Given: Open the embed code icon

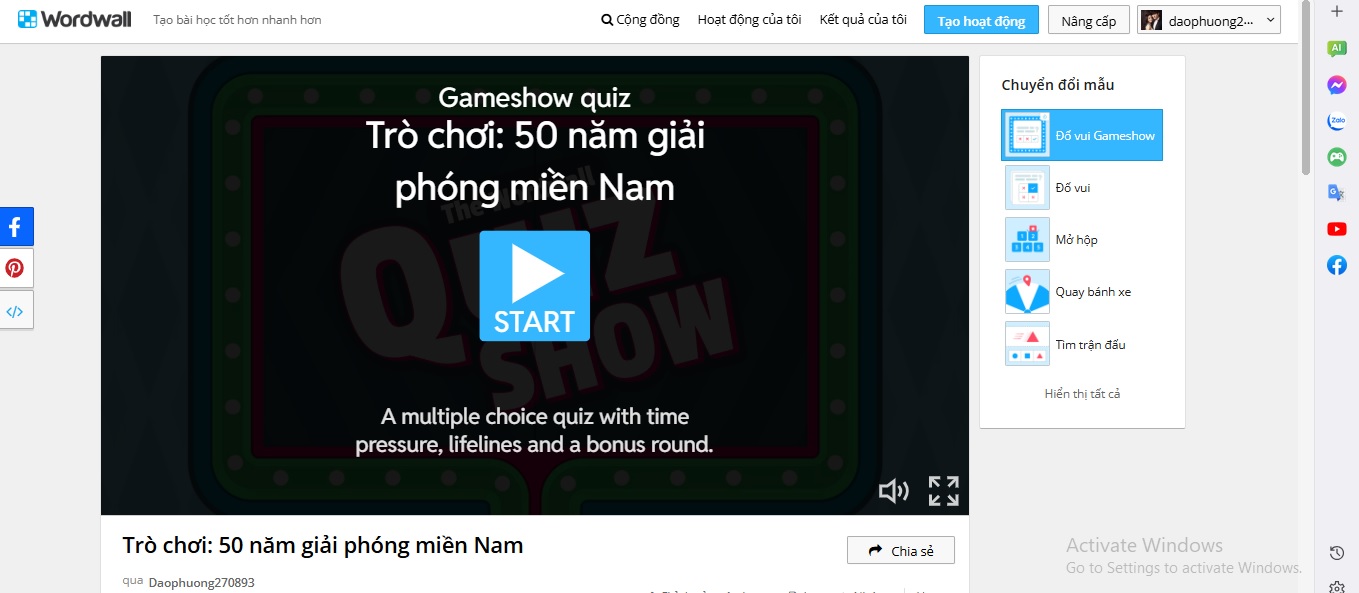Looking at the screenshot, I should click(15, 310).
